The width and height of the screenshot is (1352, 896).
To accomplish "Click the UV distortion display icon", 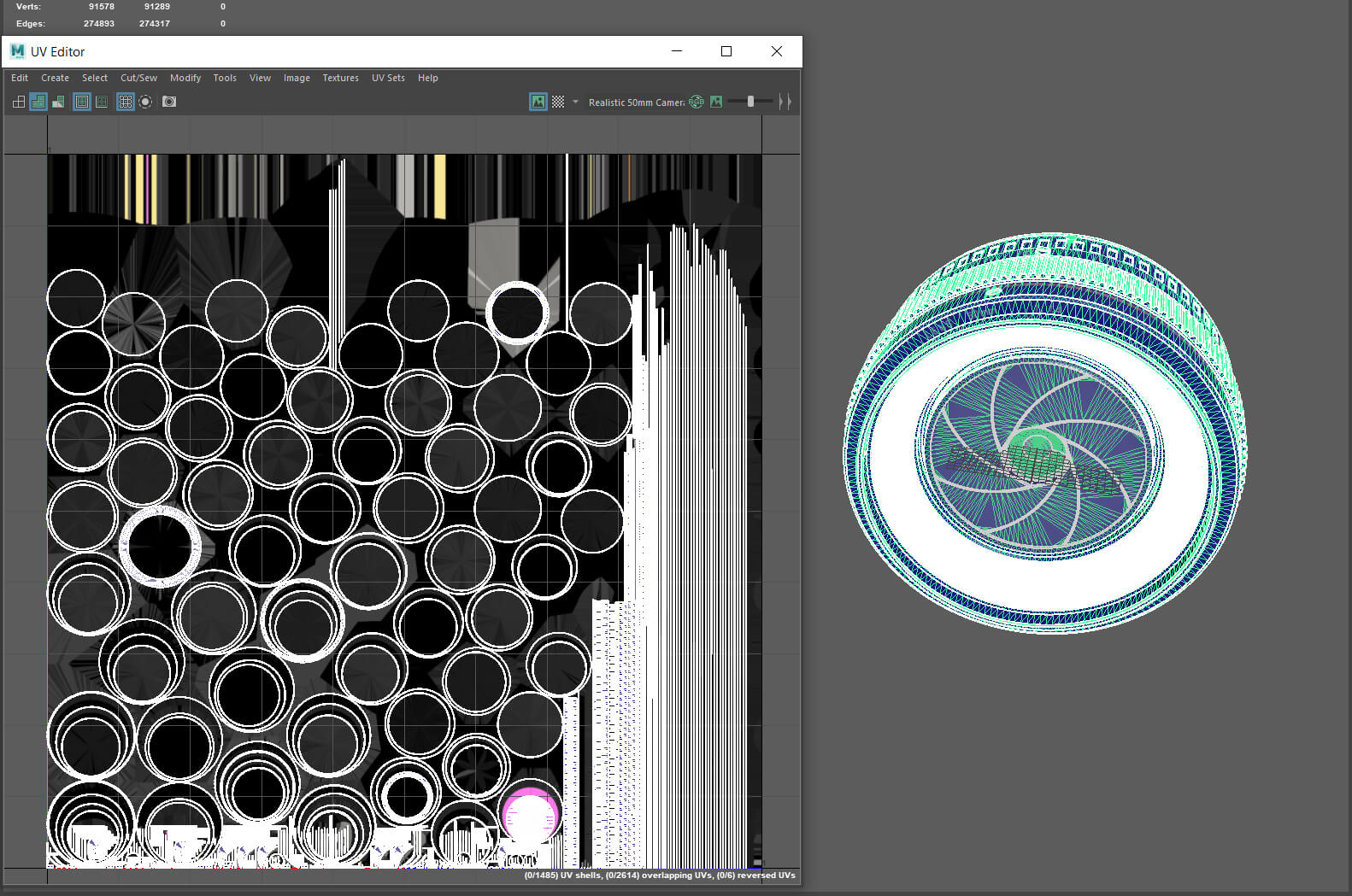I will coord(58,102).
